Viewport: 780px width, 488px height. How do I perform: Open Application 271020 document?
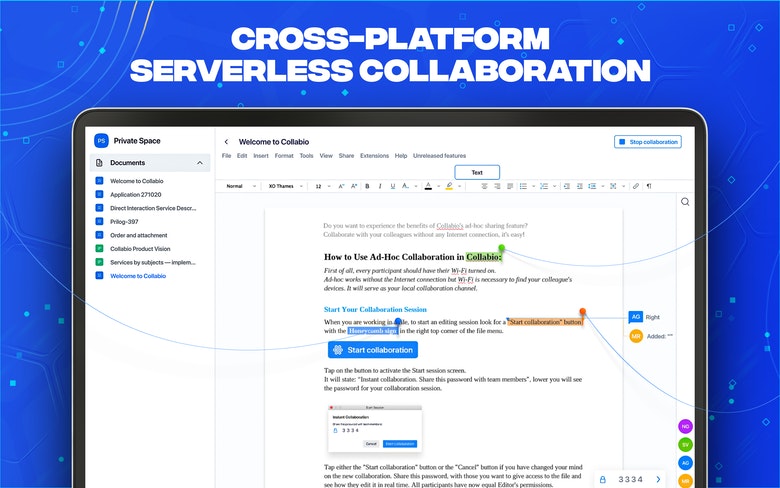tap(135, 195)
